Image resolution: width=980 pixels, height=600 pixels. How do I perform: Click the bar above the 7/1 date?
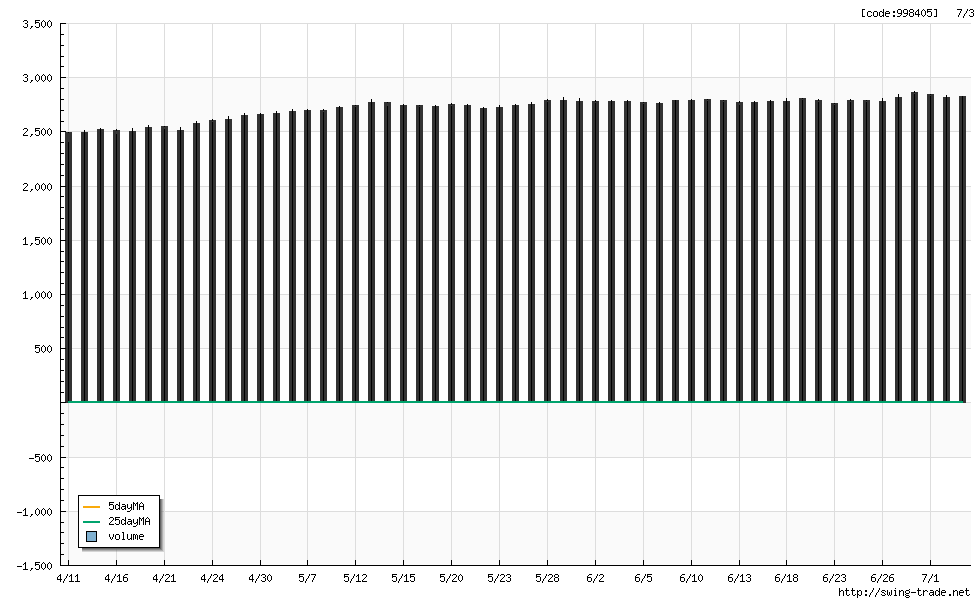tap(931, 248)
